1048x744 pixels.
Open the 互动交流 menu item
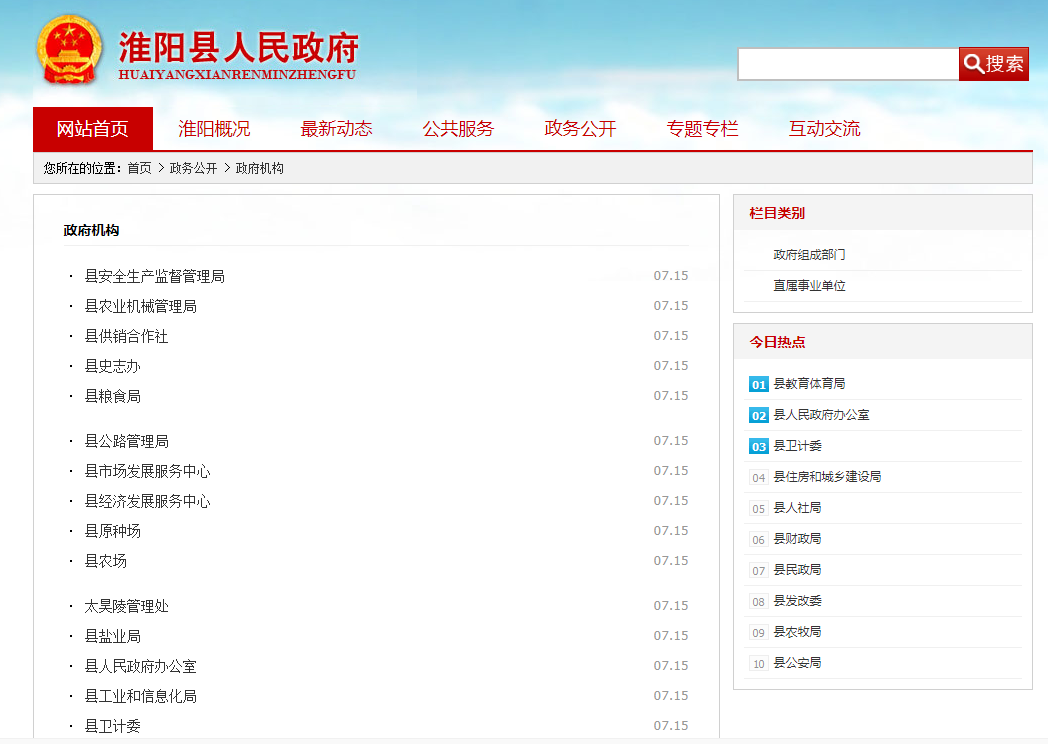coord(824,129)
